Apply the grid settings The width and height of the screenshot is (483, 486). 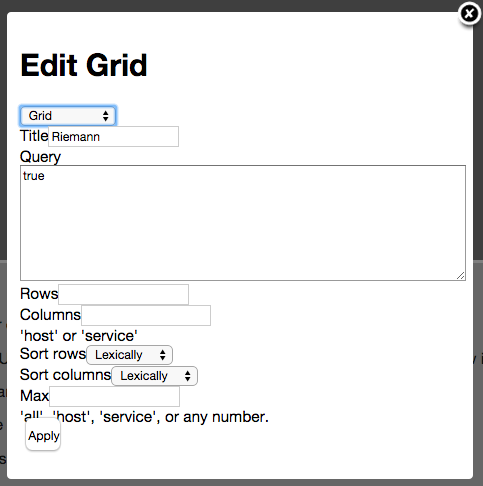(x=43, y=435)
